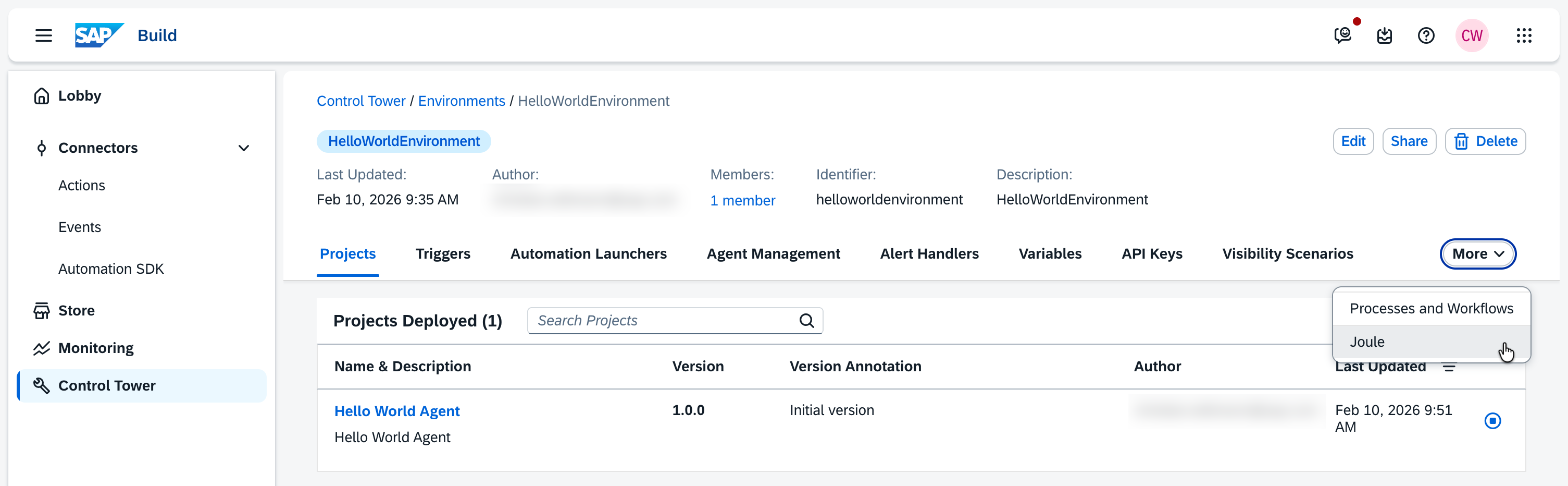Open the hamburger navigation menu

point(43,35)
